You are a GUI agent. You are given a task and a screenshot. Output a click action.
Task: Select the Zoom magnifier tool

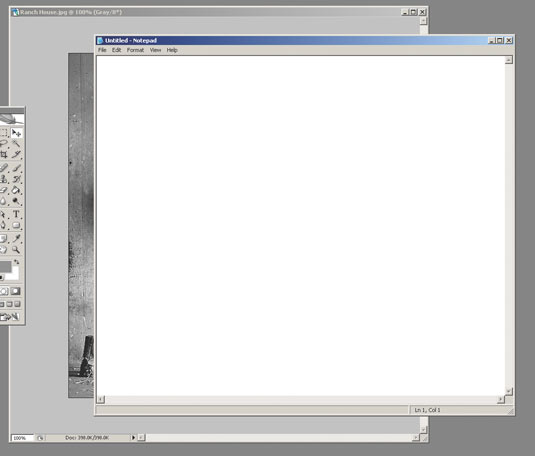(x=16, y=250)
